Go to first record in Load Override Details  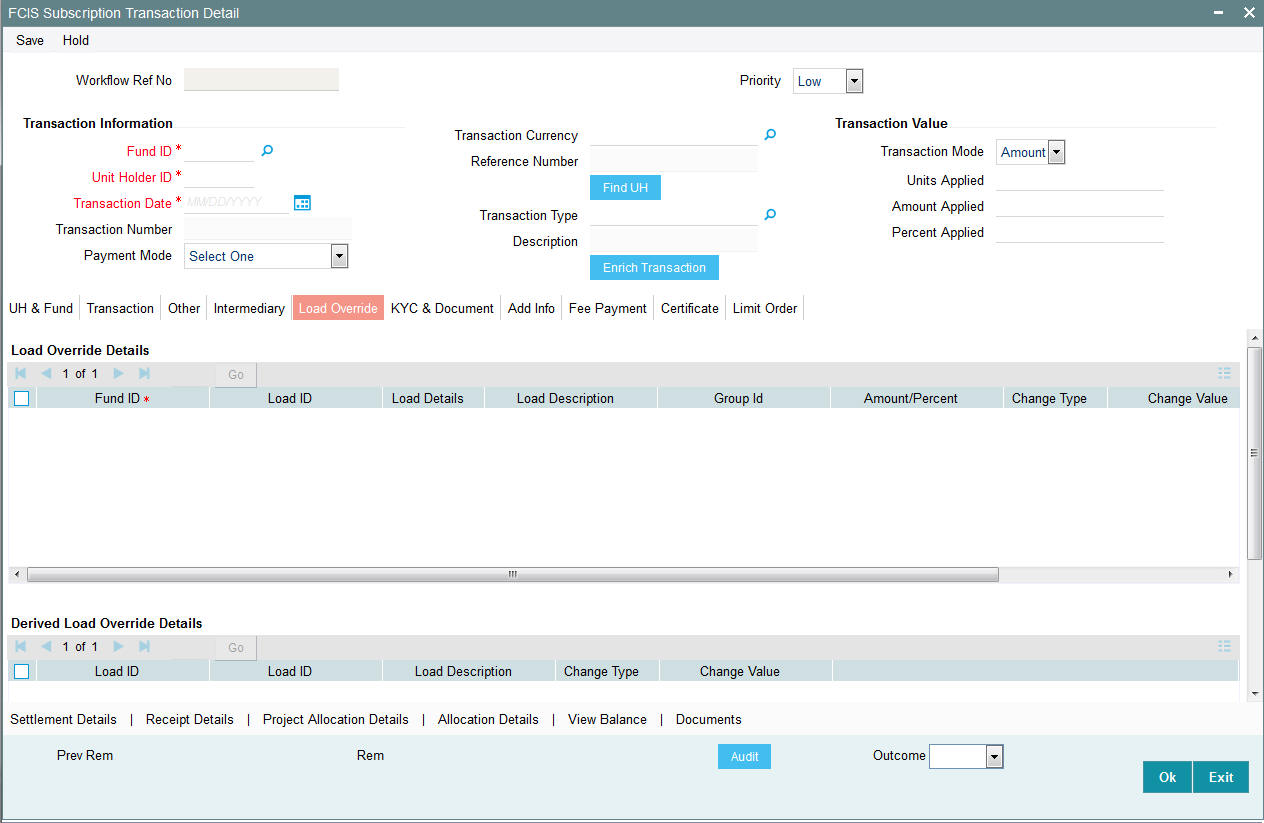click(x=21, y=373)
